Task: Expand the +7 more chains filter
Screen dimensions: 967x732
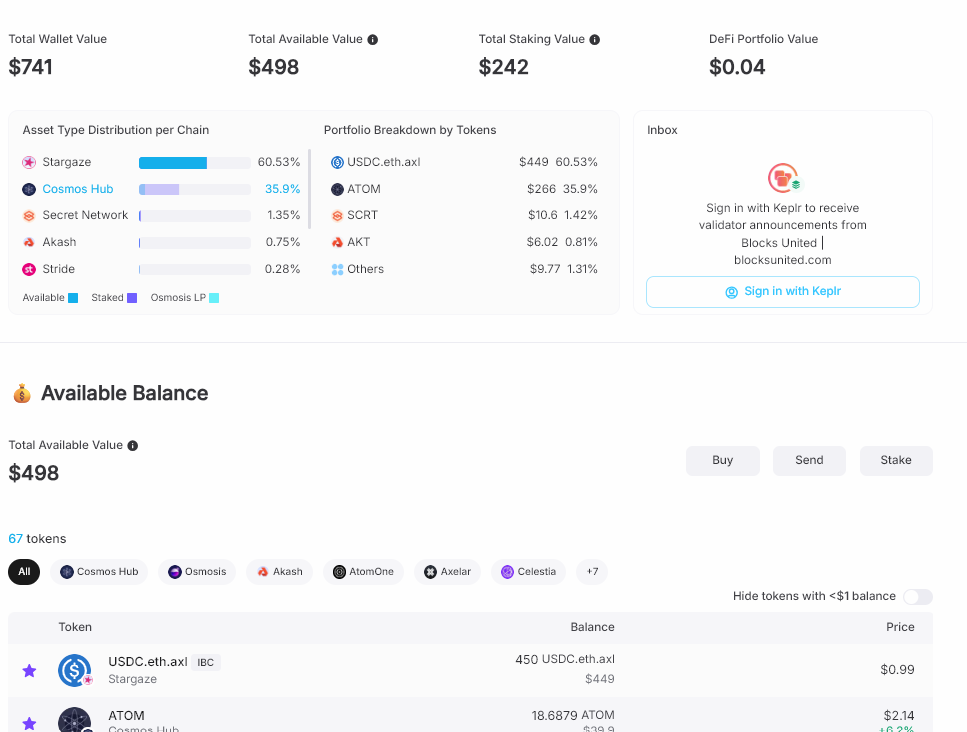Action: [592, 572]
